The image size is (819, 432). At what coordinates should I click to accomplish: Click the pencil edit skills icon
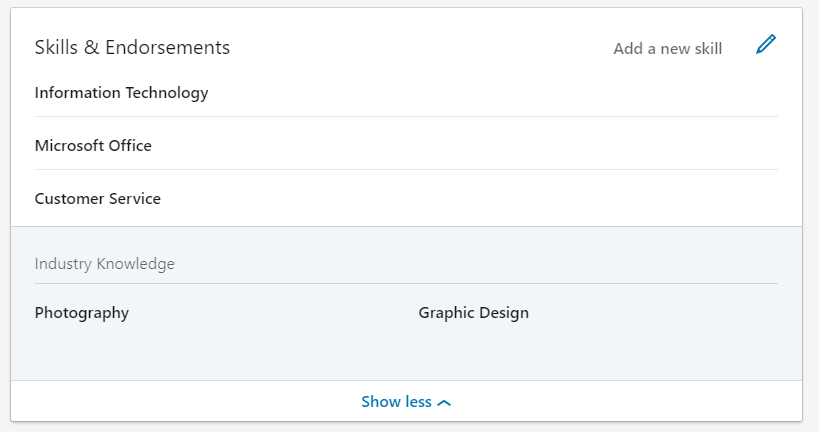[x=766, y=44]
